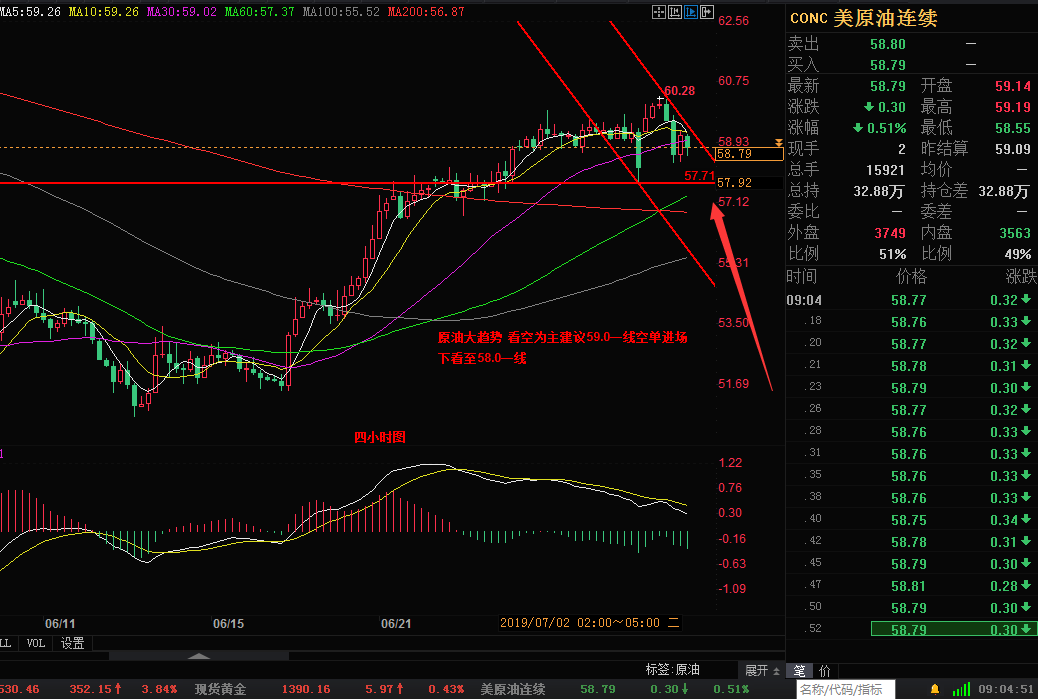
Task: Select the MA100:55.52 indicator label
Action: (x=341, y=12)
